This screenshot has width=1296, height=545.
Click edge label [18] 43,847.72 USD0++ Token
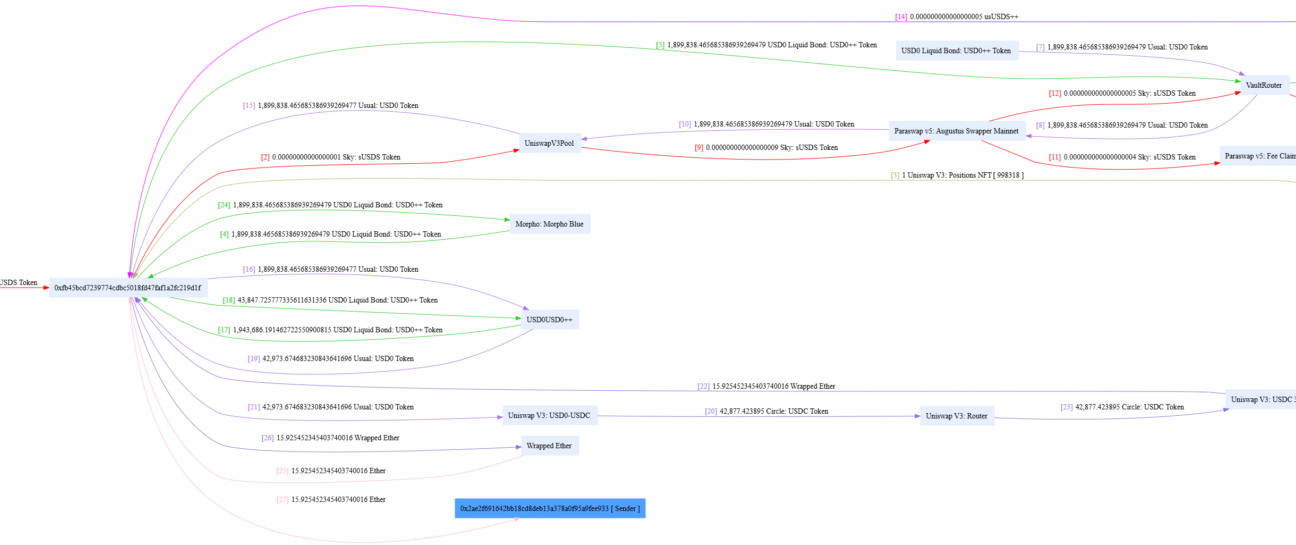pos(330,300)
